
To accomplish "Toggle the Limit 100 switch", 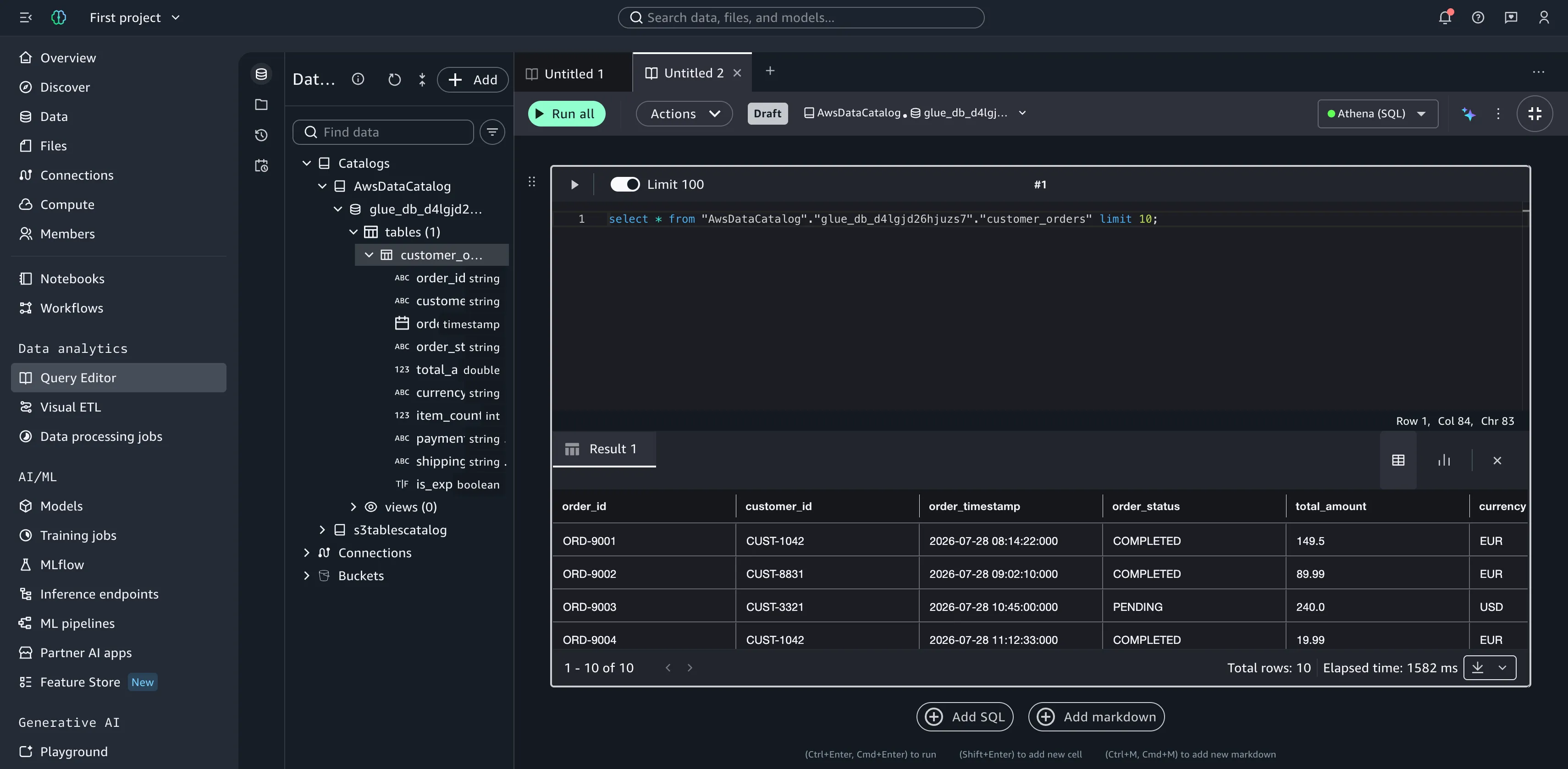I will (x=625, y=184).
